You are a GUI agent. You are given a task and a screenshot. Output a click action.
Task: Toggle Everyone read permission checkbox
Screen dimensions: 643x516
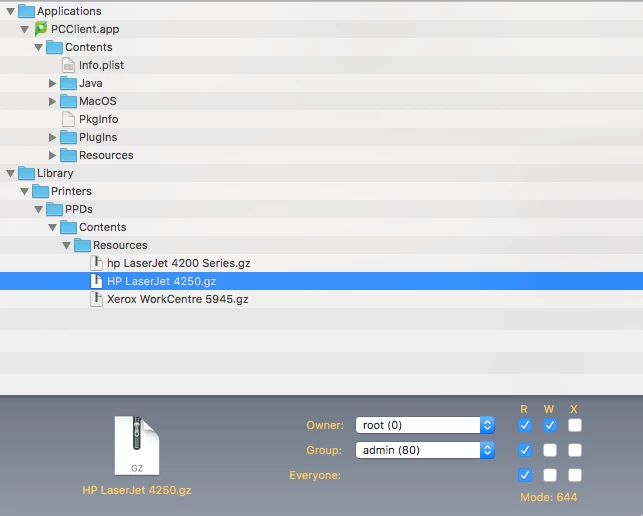click(x=525, y=475)
